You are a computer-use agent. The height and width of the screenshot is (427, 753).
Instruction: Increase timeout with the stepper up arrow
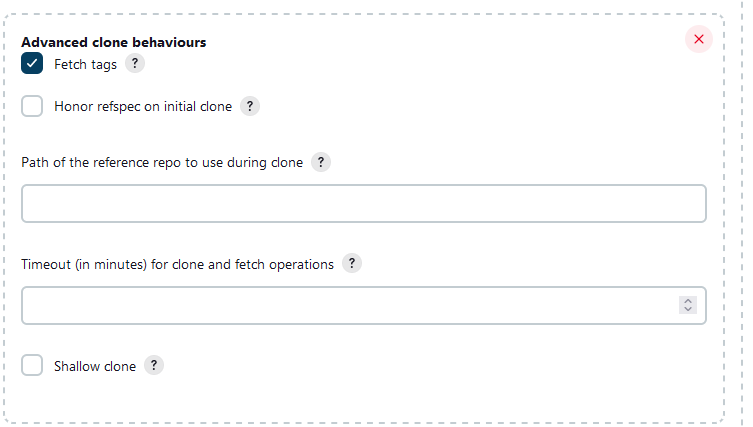coord(687,301)
